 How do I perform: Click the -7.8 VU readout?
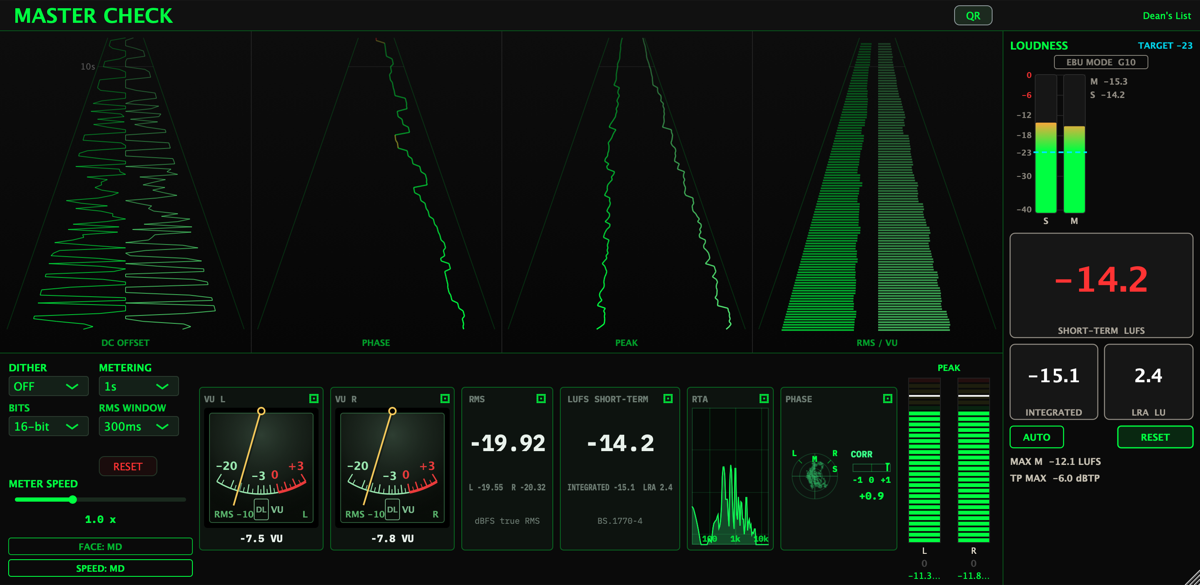click(x=392, y=538)
